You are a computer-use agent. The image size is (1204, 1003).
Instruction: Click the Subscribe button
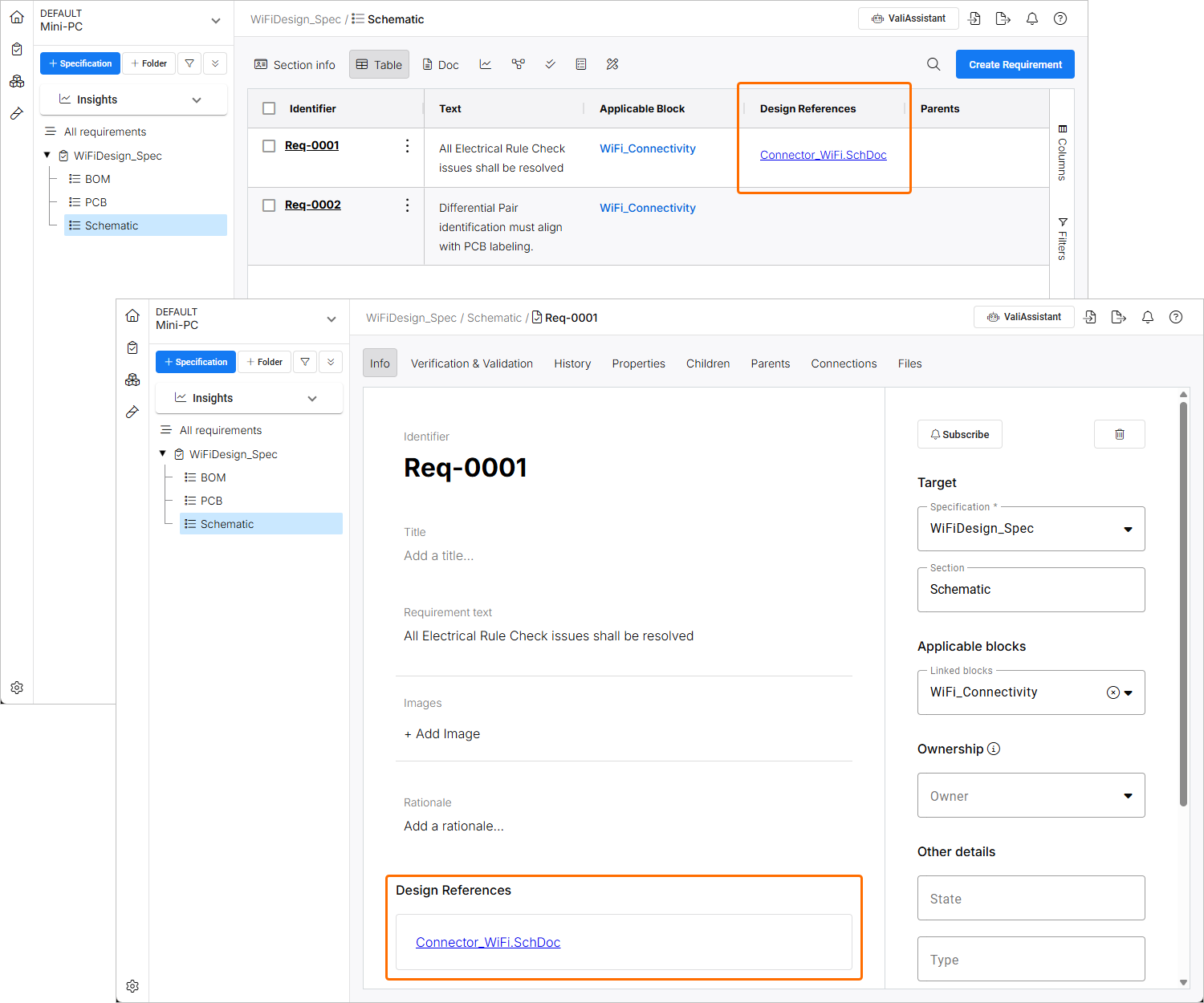960,434
